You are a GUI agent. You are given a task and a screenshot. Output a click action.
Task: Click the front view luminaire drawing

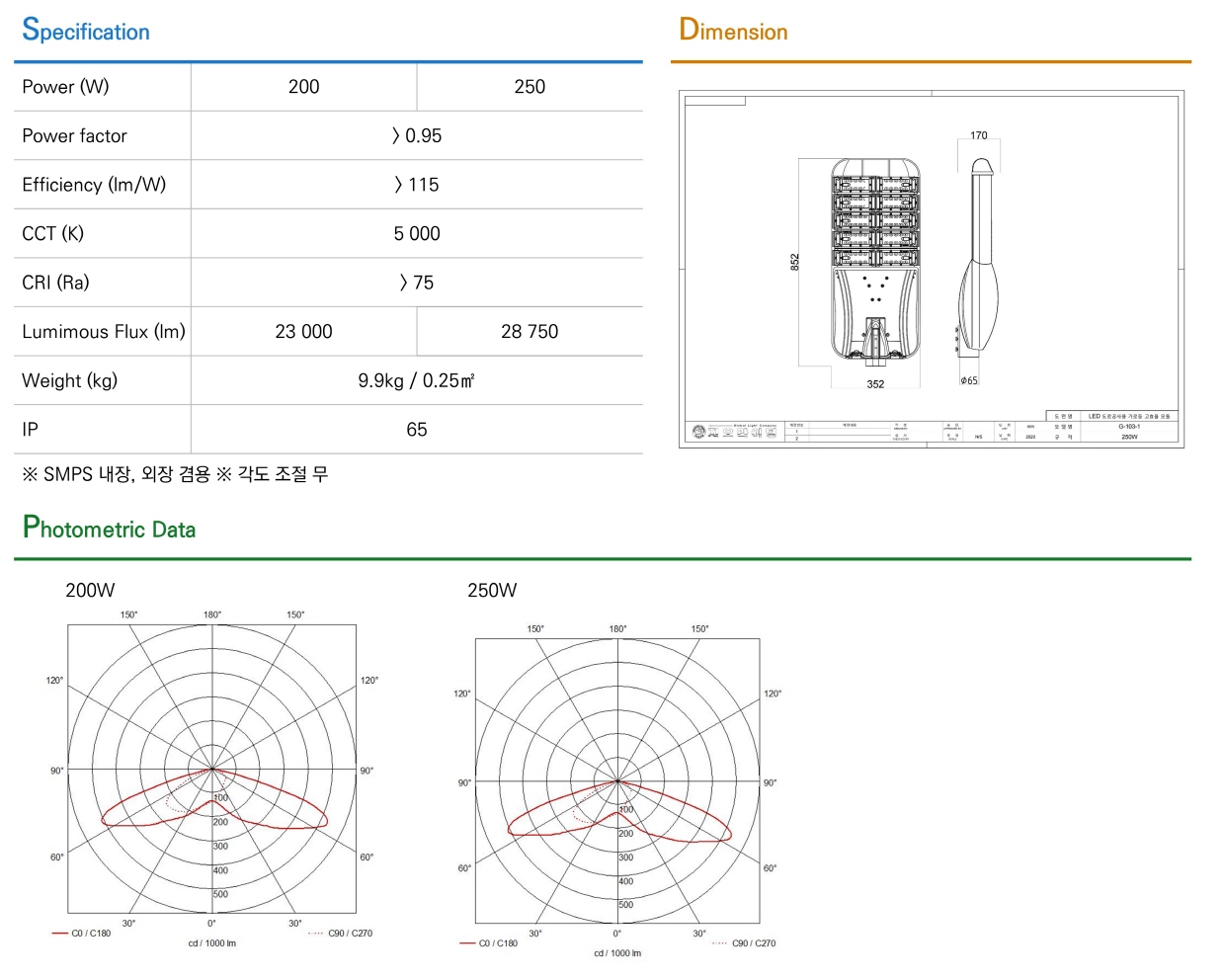coord(875,262)
